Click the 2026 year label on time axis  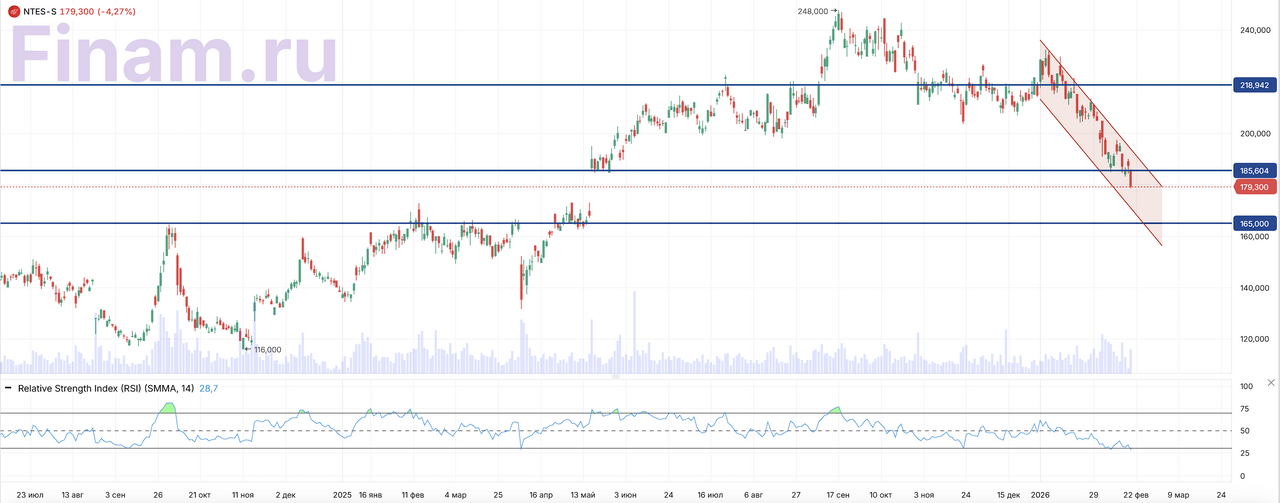[1041, 494]
